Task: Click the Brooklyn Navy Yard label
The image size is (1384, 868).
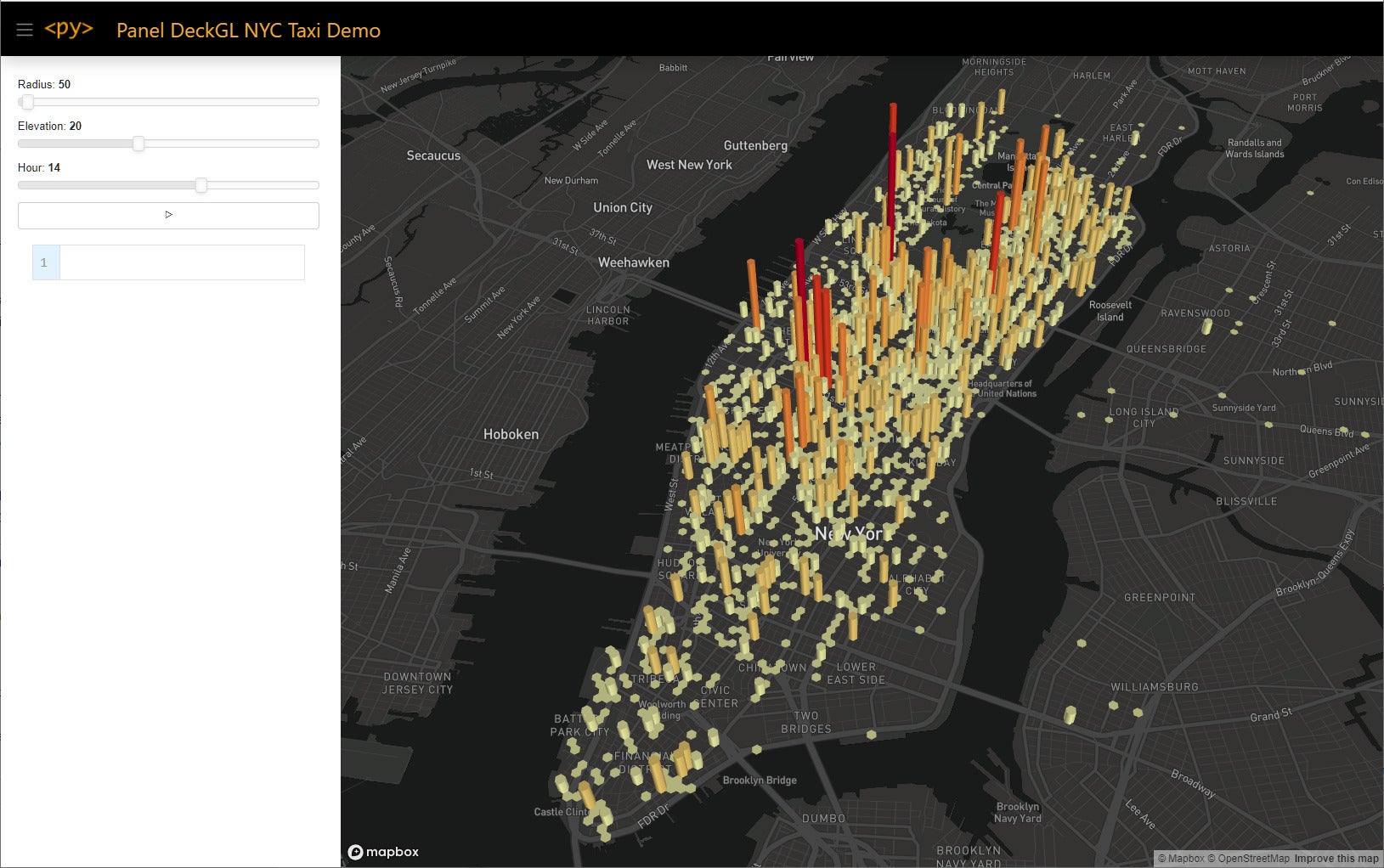Action: coord(1018,812)
